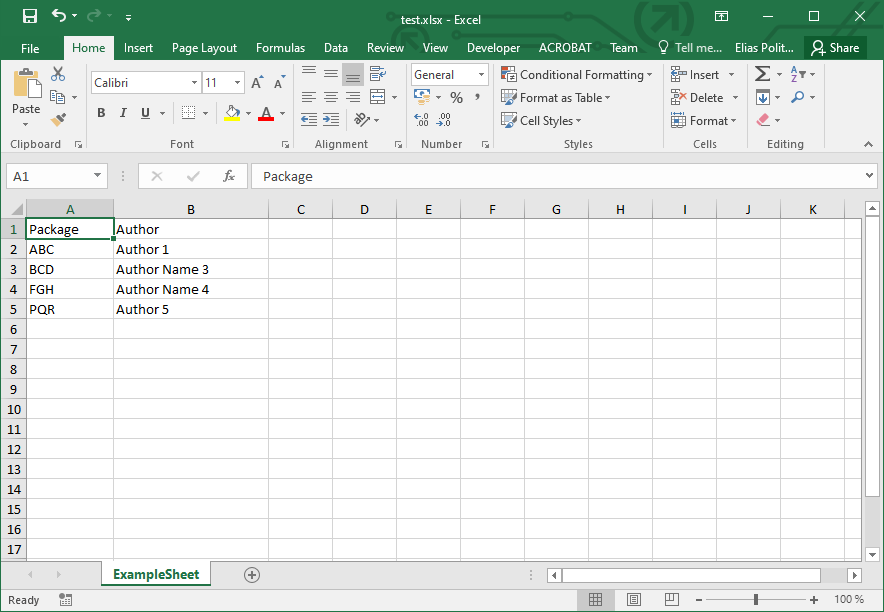
Task: Add a new sheet with plus icon
Action: (x=252, y=575)
